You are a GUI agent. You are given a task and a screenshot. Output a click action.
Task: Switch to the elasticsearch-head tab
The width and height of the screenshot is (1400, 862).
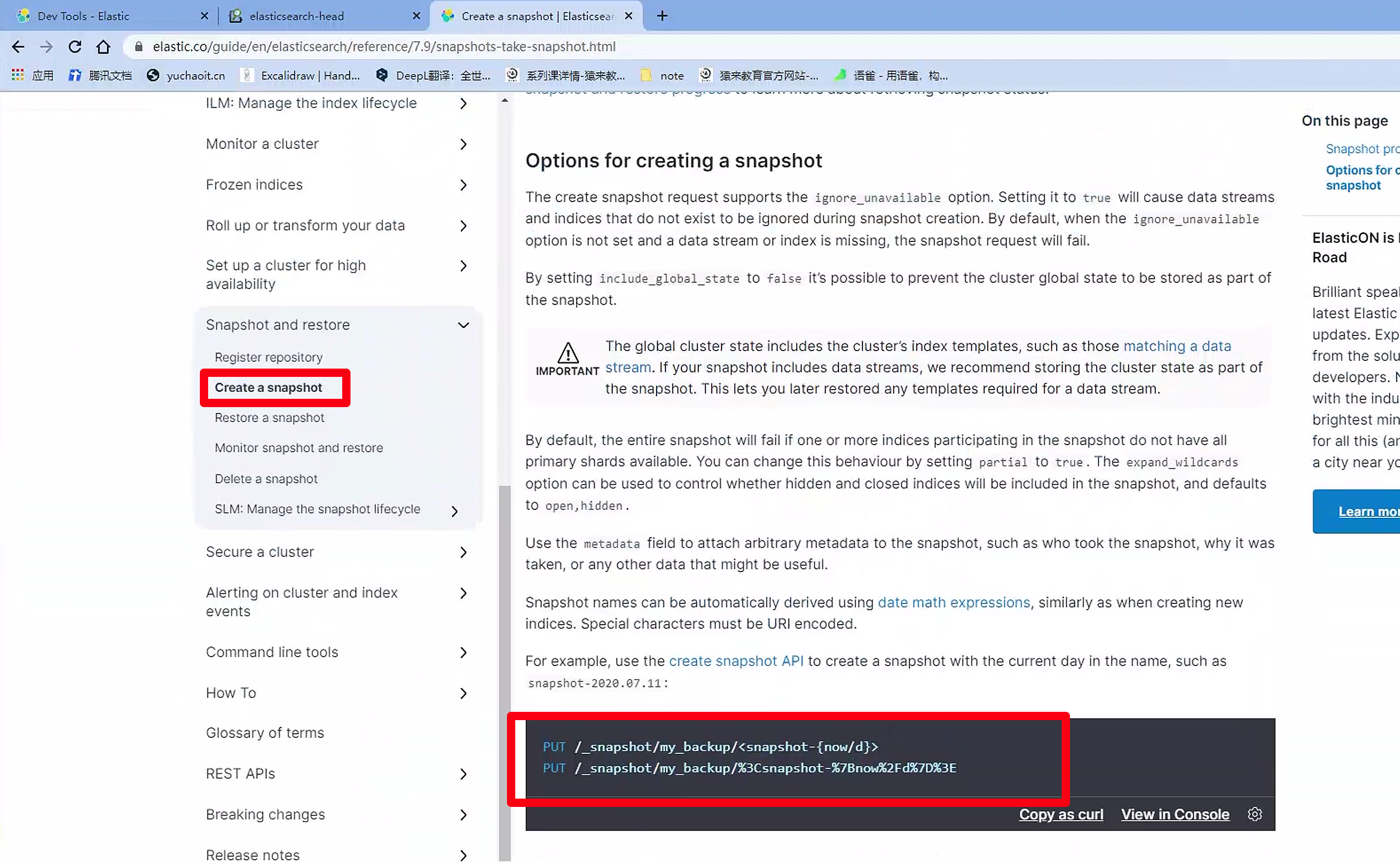pyautogui.click(x=296, y=16)
